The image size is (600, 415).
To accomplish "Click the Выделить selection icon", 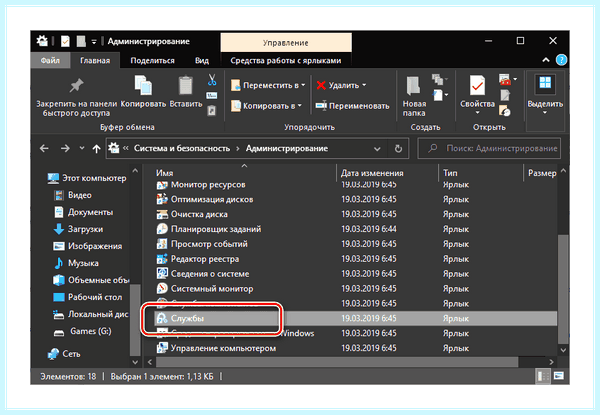I will pos(545,83).
